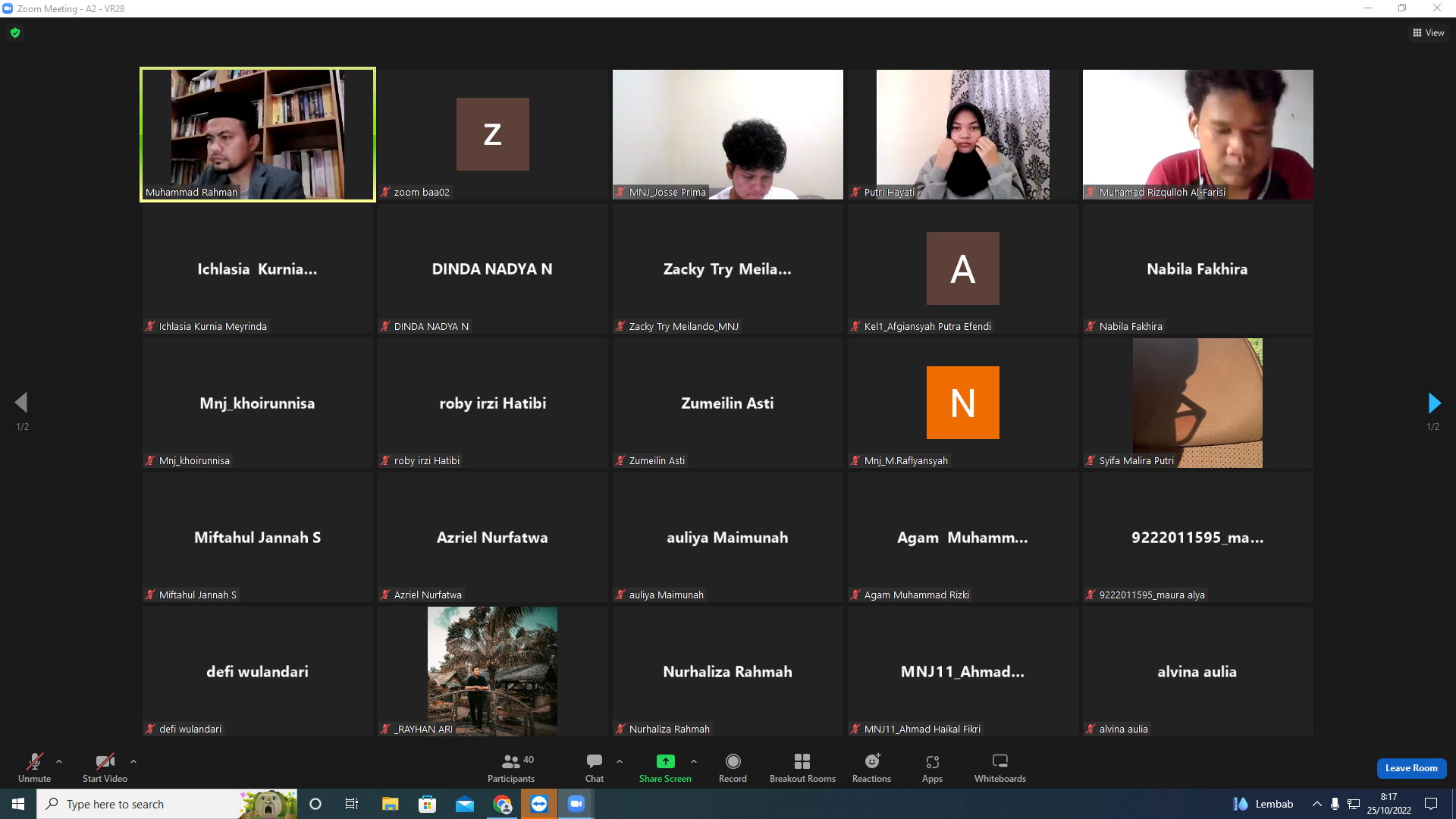The image size is (1456, 819).
Task: Open Cortana from the taskbar
Action: click(x=315, y=804)
